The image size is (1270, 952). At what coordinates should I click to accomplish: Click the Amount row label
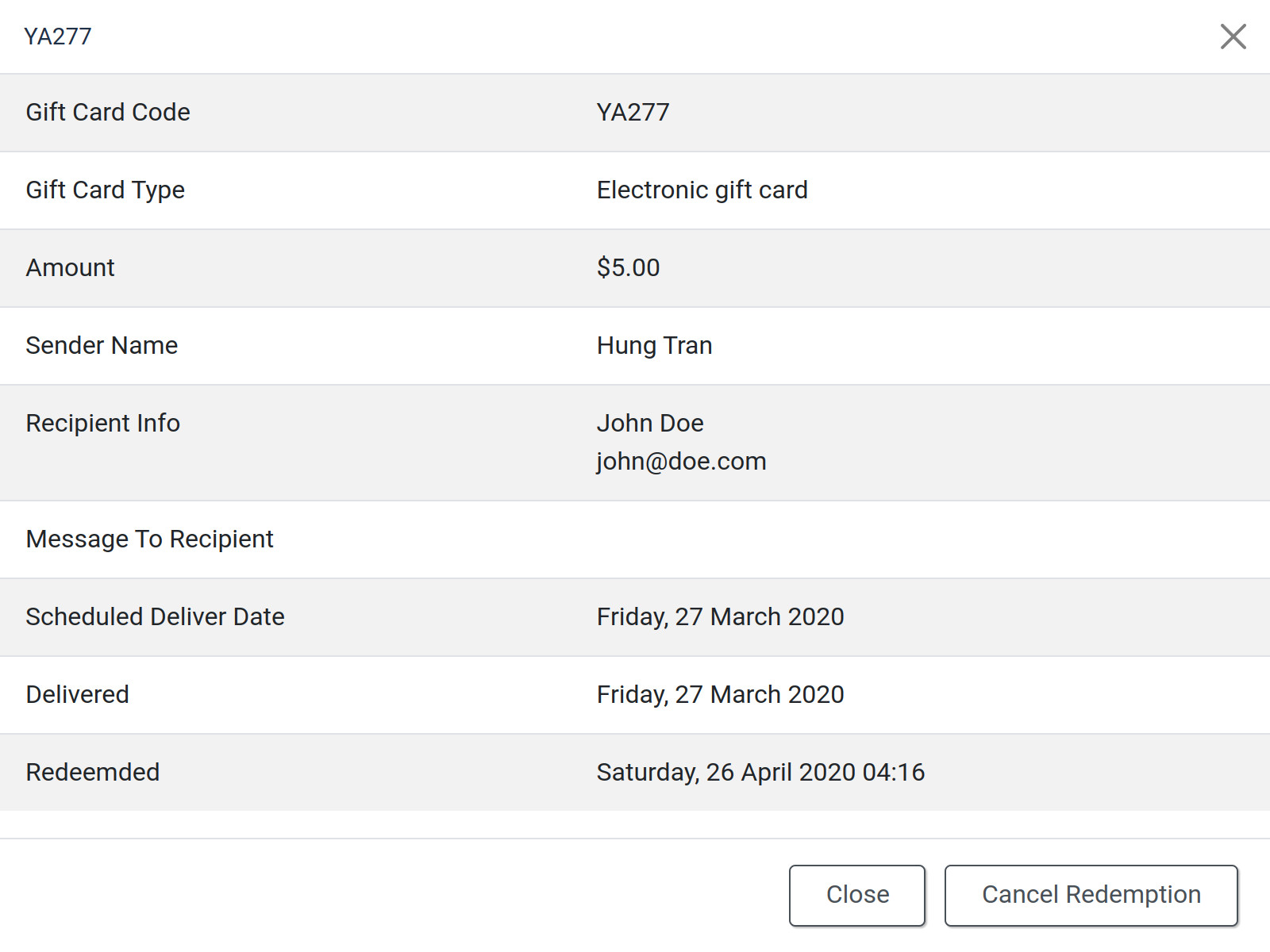coord(70,267)
